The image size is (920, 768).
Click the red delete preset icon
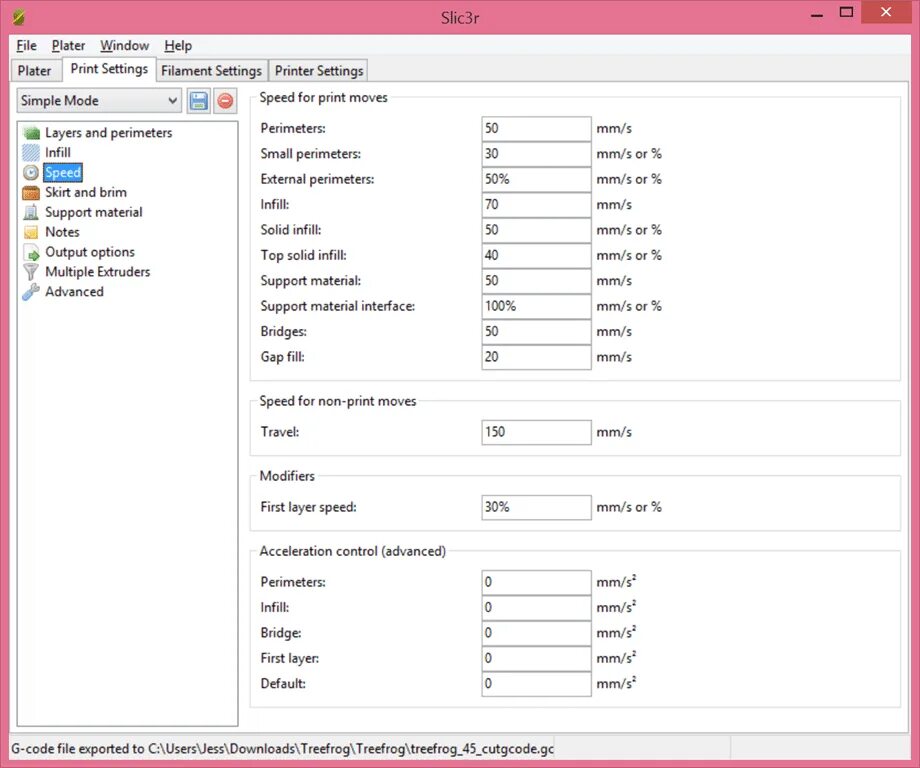click(225, 101)
